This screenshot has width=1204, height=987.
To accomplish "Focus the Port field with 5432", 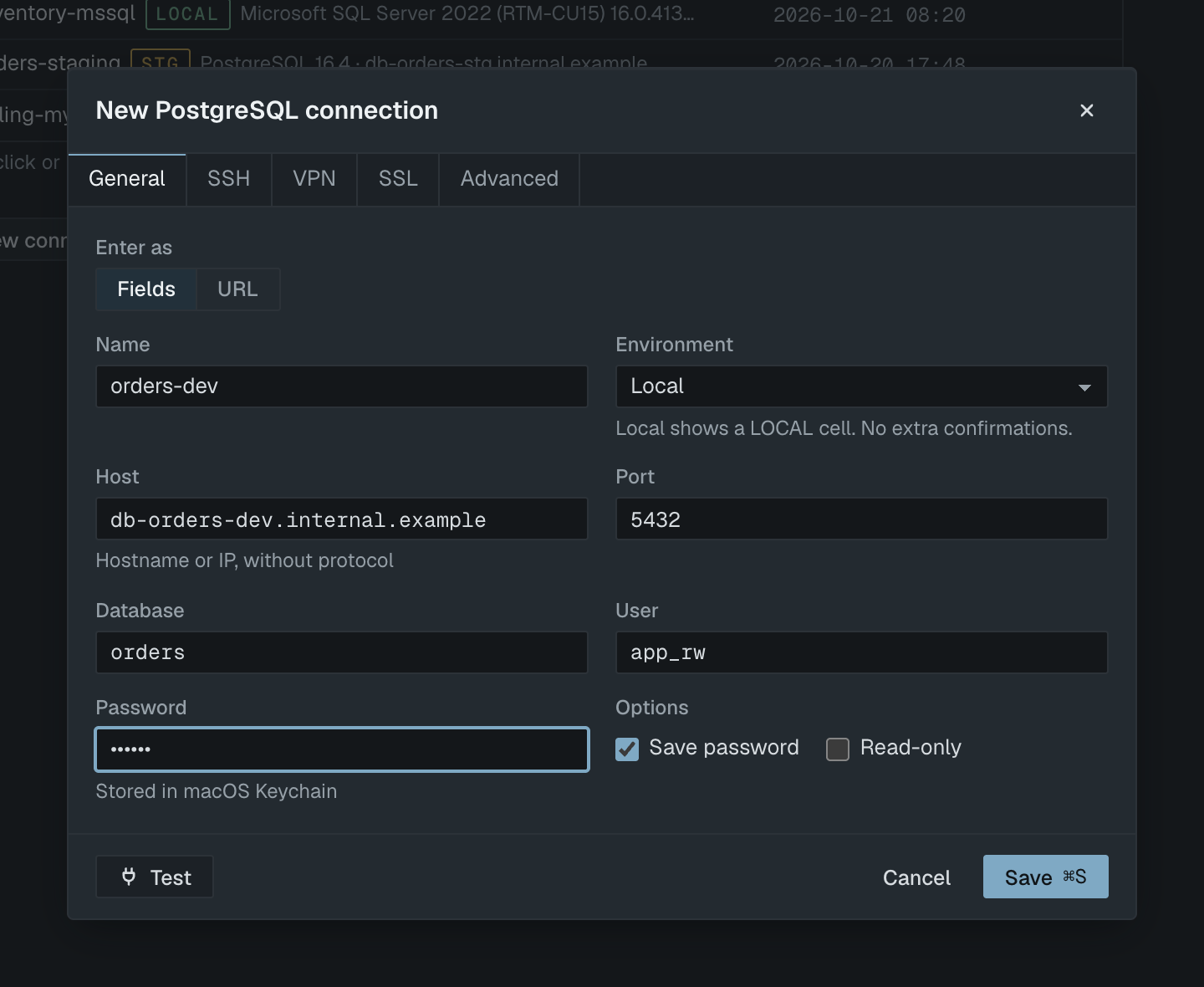I will tap(862, 519).
